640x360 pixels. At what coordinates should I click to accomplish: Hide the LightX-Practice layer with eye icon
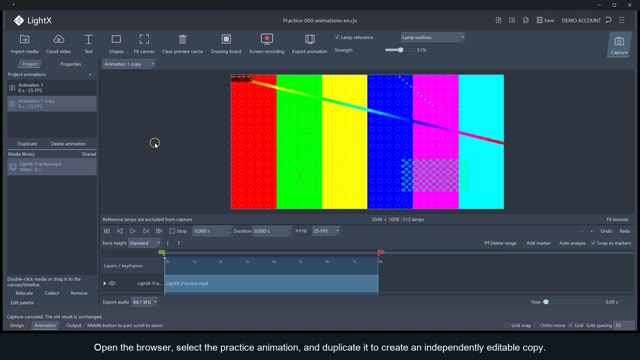point(112,283)
